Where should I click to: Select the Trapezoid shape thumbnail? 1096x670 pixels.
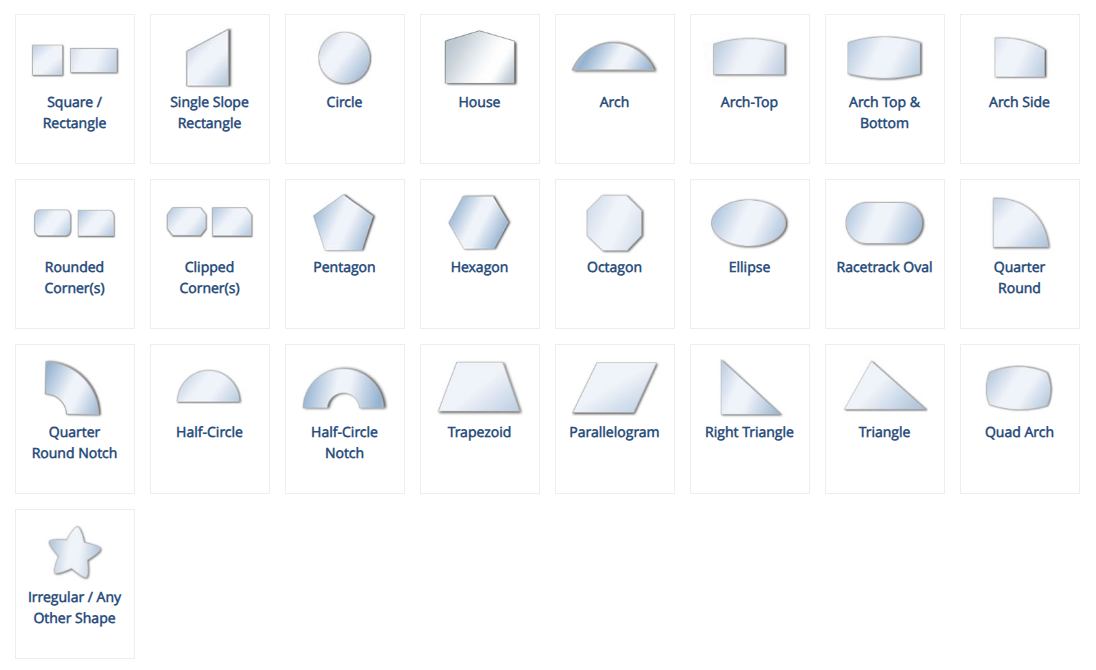coord(479,388)
